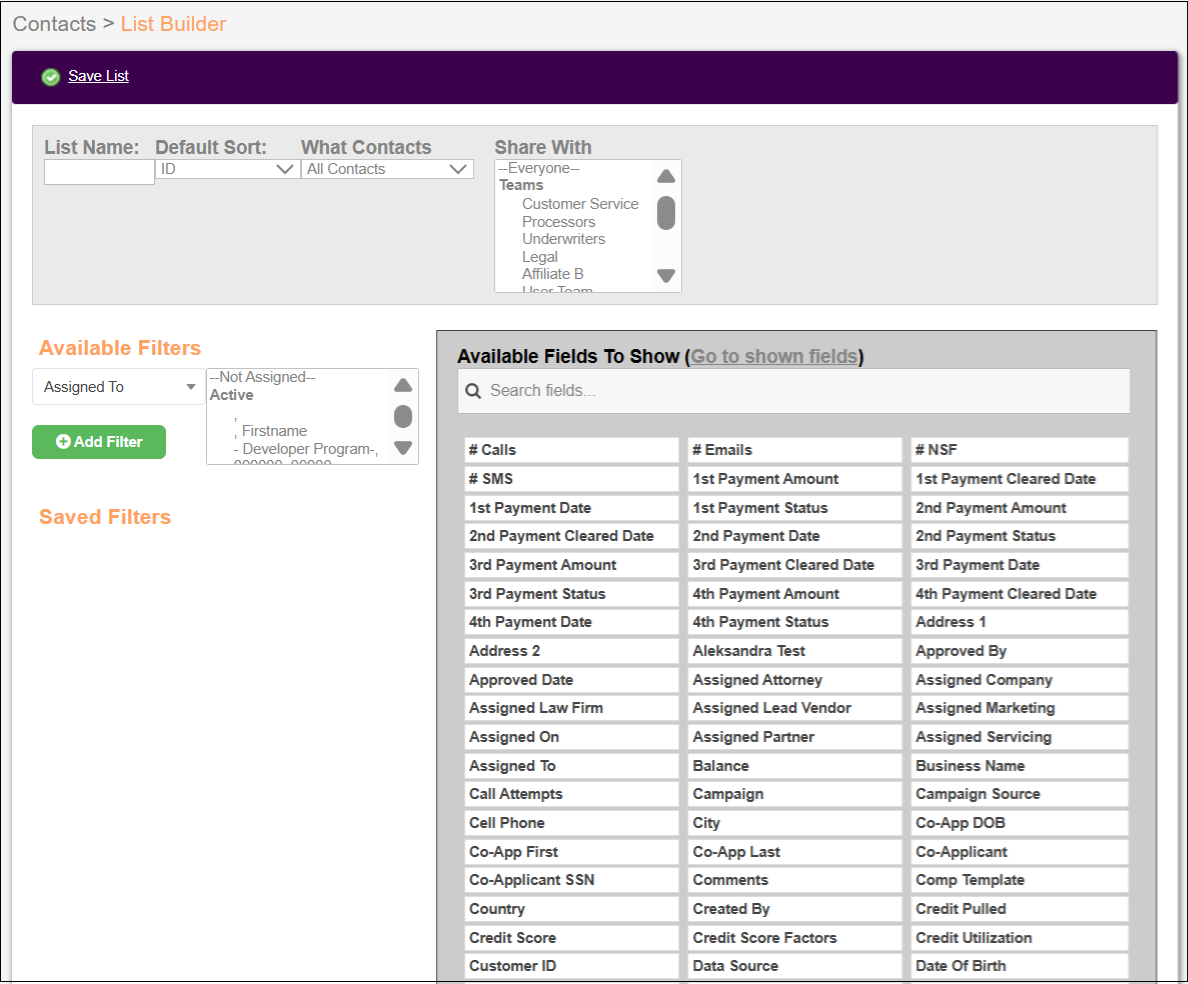
Task: Add the # Calls field
Action: coord(571,450)
